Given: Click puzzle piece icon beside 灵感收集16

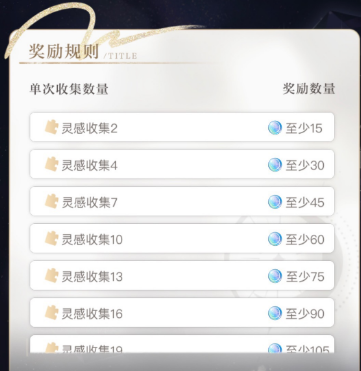Looking at the screenshot, I should pyautogui.click(x=52, y=312).
